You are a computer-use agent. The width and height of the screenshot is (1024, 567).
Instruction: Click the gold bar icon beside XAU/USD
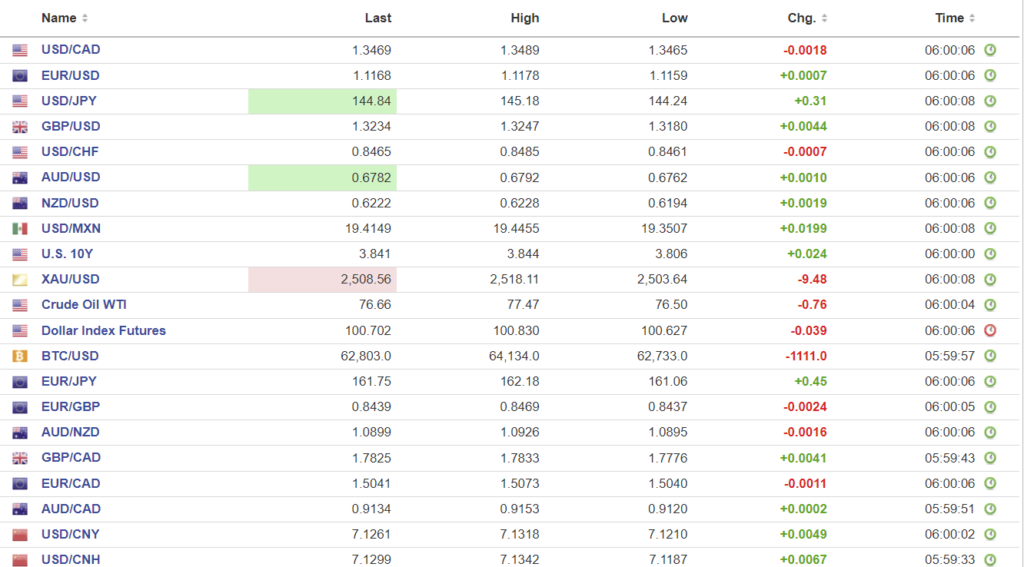point(20,280)
